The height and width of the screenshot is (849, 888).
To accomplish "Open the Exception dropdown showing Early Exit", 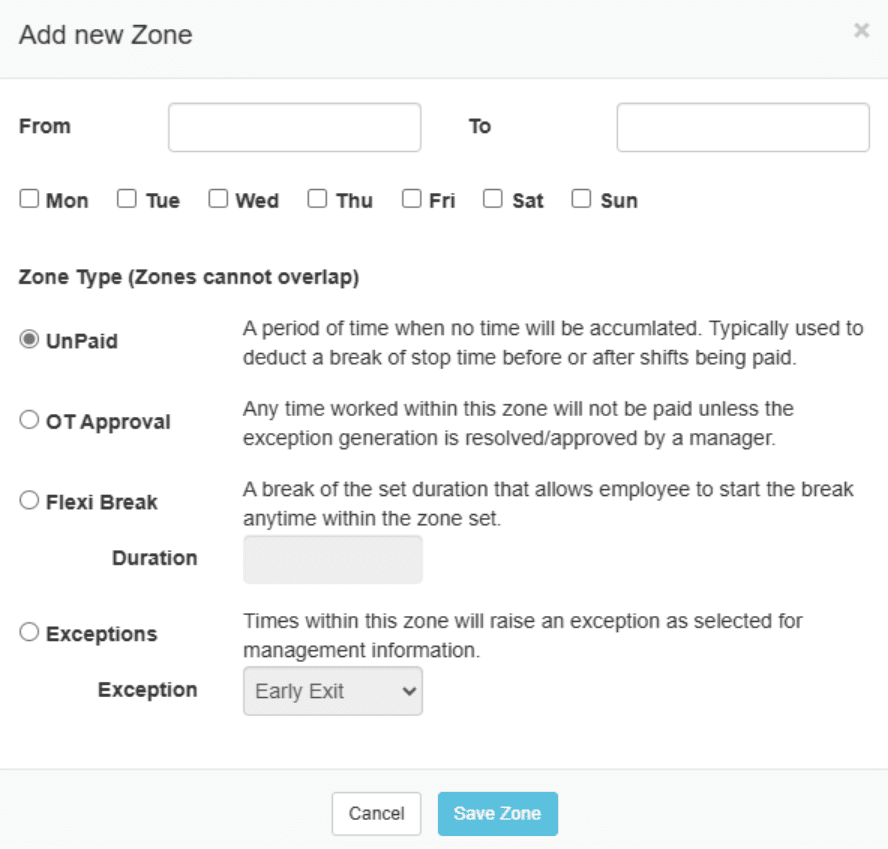I will click(x=332, y=691).
